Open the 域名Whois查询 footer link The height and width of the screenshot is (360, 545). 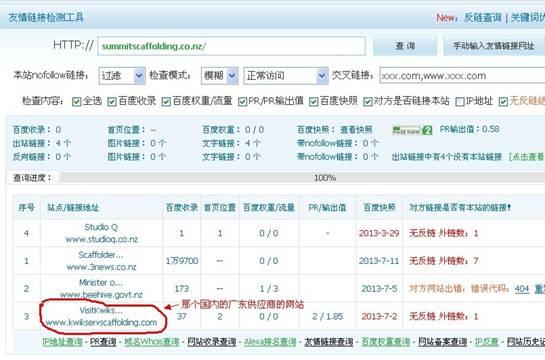[x=152, y=342]
